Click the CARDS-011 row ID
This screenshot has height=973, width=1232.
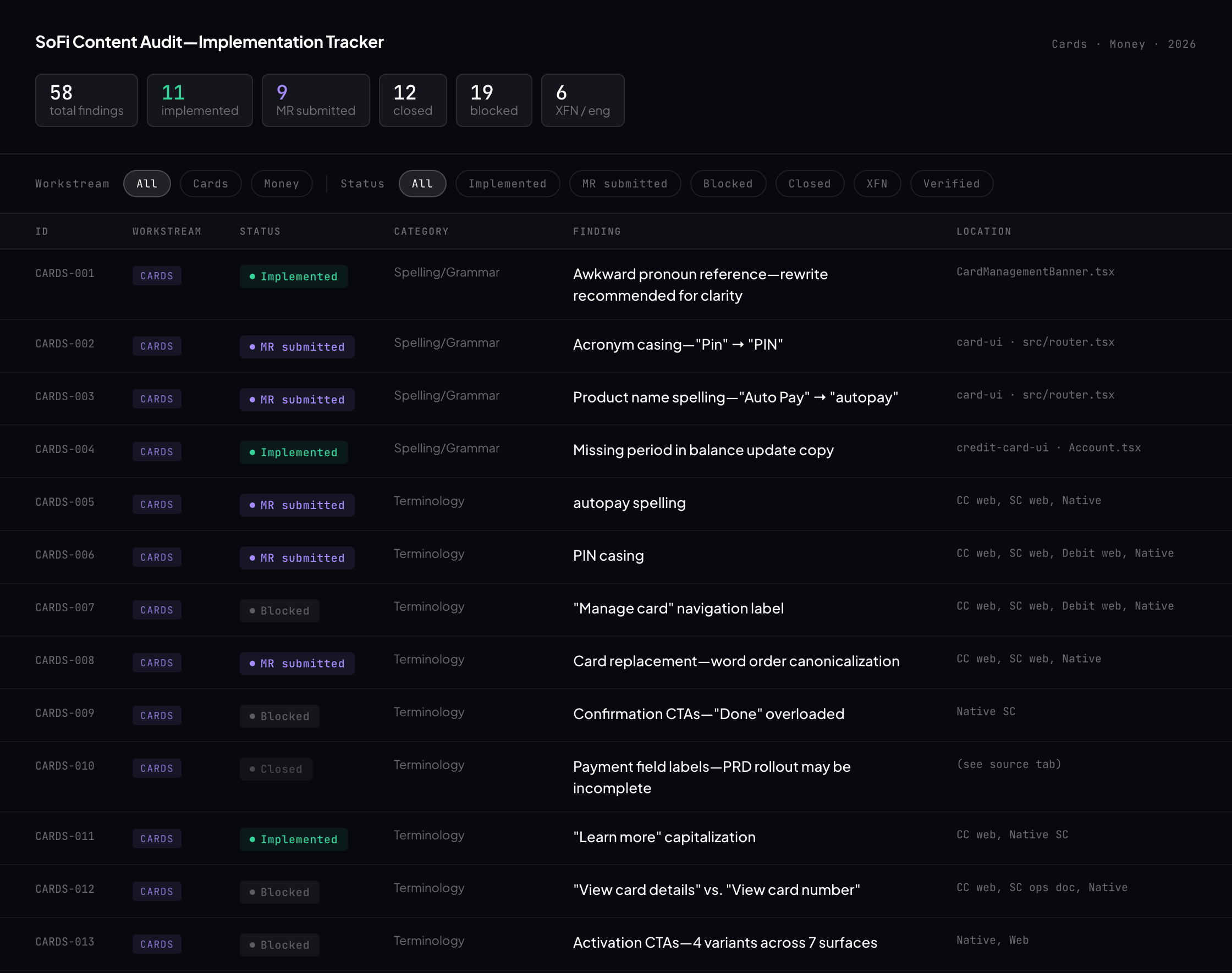(65, 836)
